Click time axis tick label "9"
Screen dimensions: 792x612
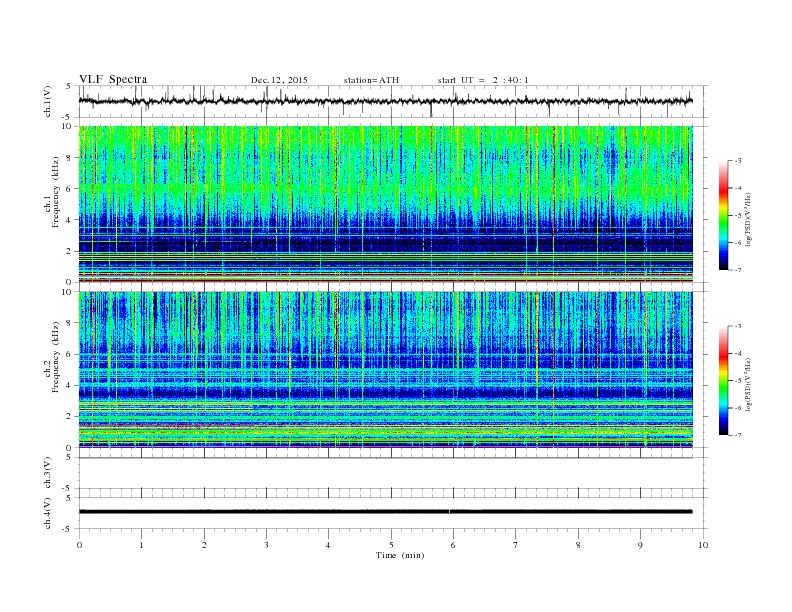coord(640,545)
